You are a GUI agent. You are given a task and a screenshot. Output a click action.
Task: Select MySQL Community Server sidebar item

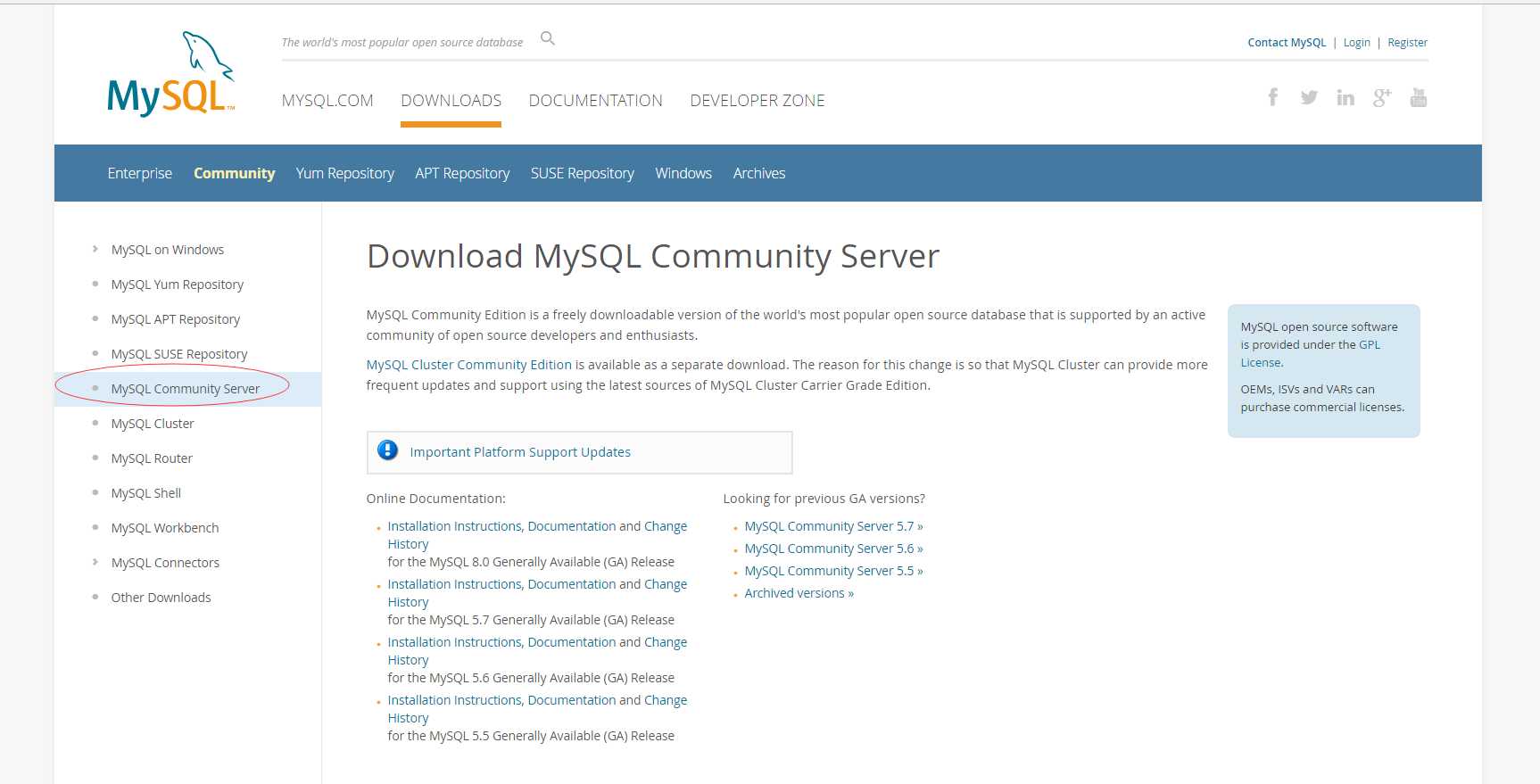click(x=186, y=389)
